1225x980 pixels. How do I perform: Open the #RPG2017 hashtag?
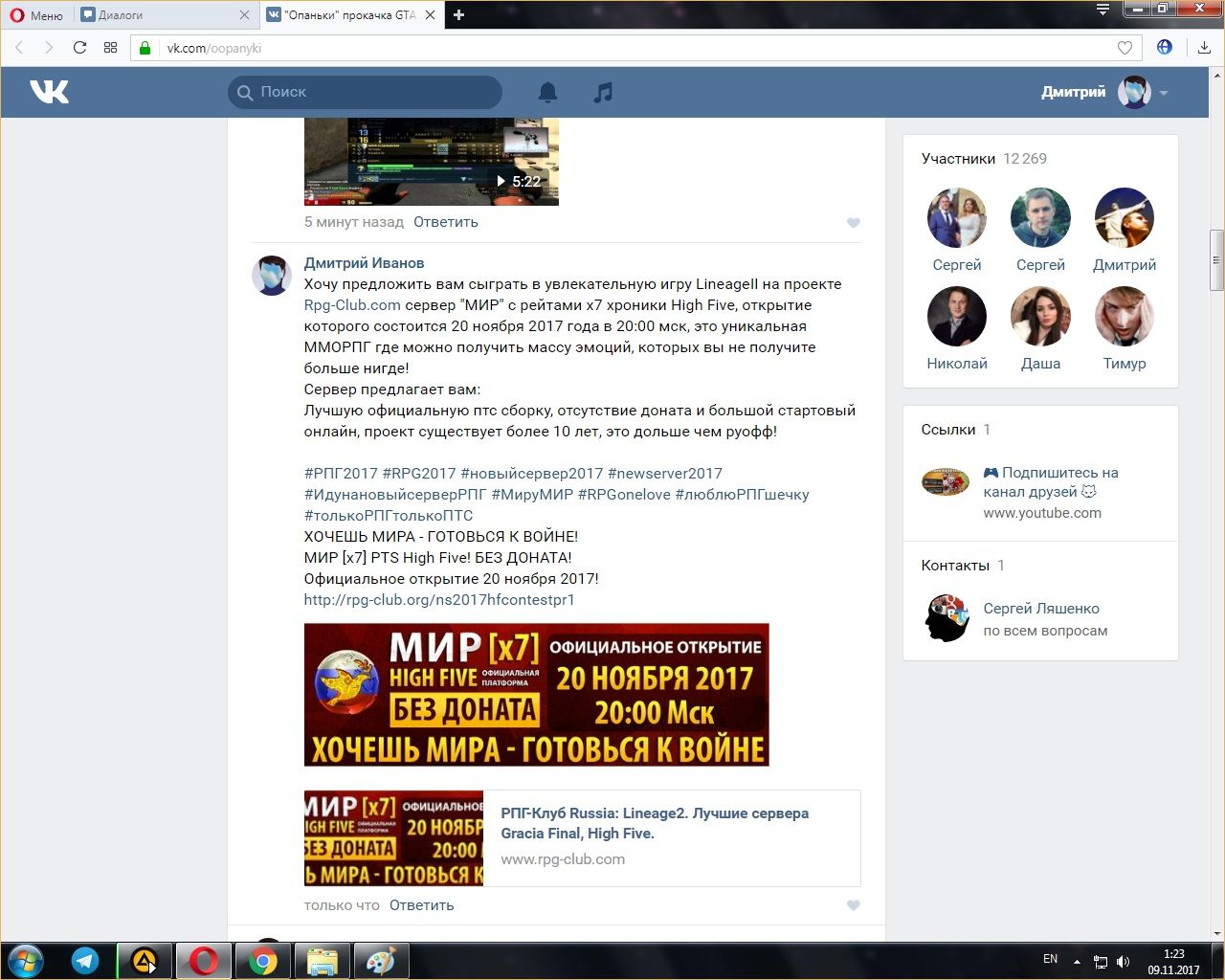pyautogui.click(x=419, y=474)
